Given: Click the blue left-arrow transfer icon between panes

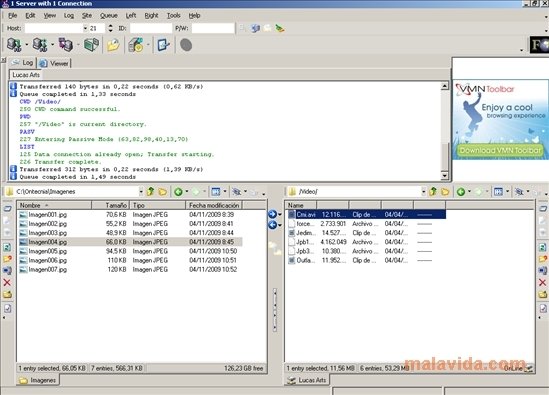Looking at the screenshot, I should pos(272,224).
